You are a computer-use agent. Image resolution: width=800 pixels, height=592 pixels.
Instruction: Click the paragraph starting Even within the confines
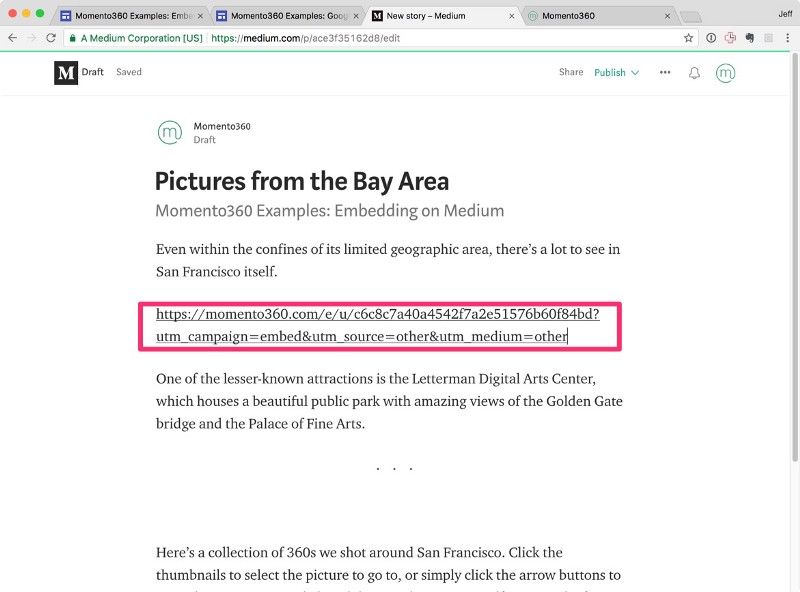click(x=388, y=260)
